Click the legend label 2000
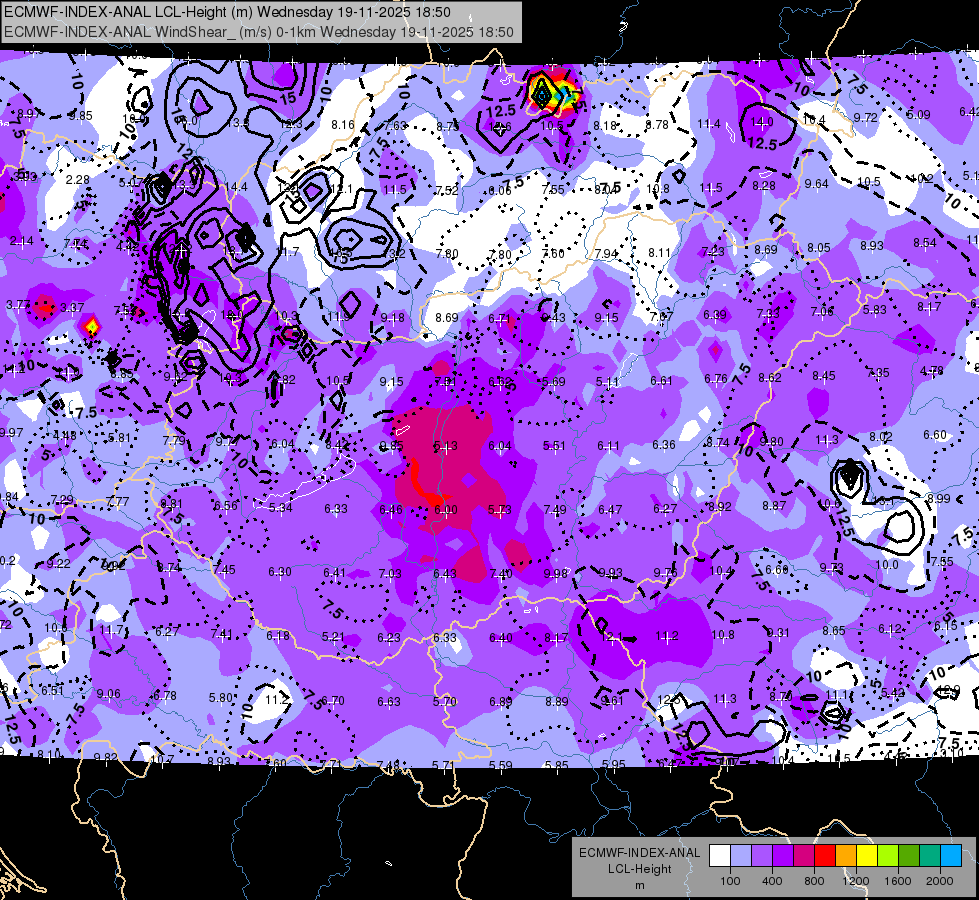The width and height of the screenshot is (979, 900). click(x=940, y=881)
